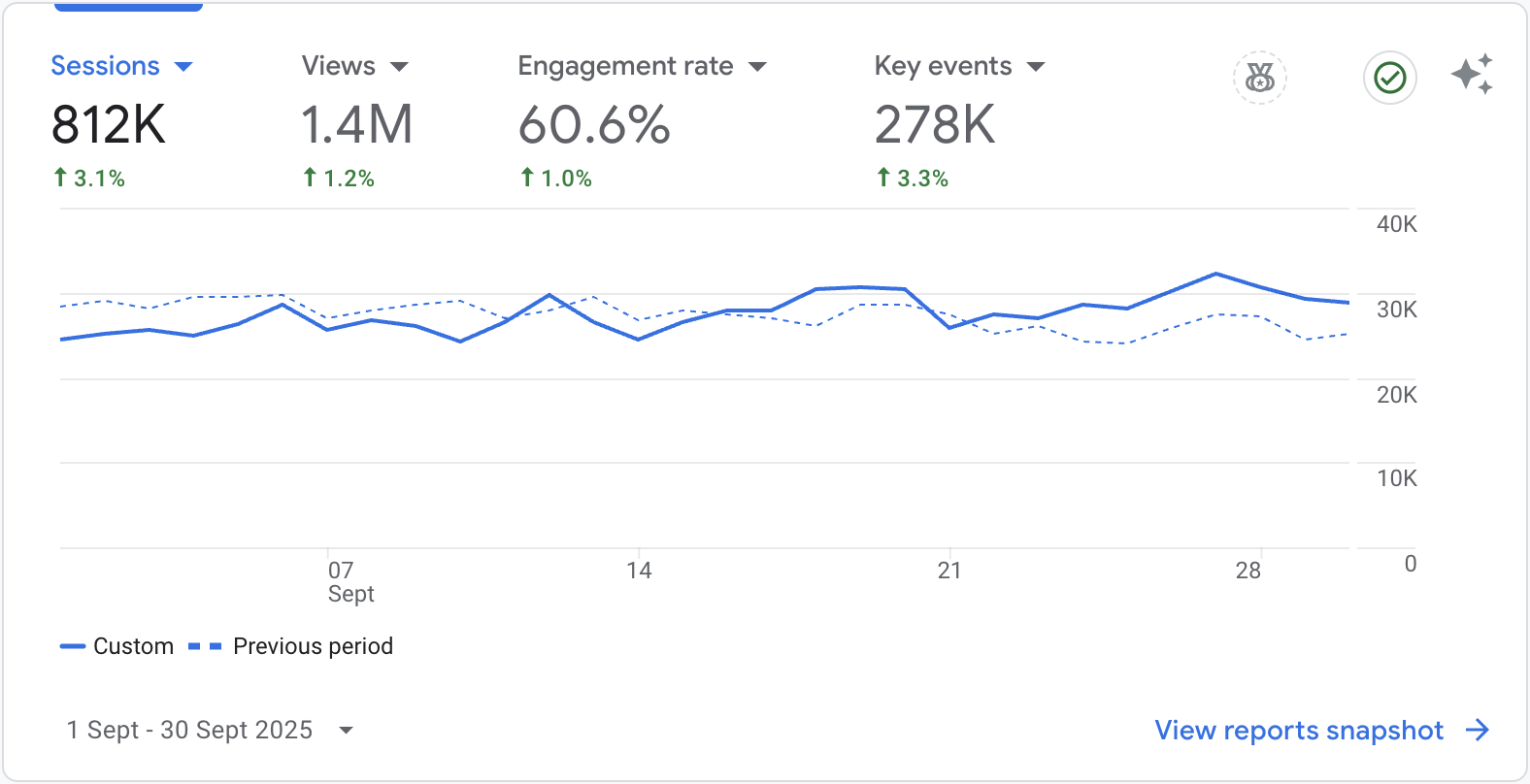Click the solid line Custom legend icon
Screen dimensions: 1530x784
point(73,646)
